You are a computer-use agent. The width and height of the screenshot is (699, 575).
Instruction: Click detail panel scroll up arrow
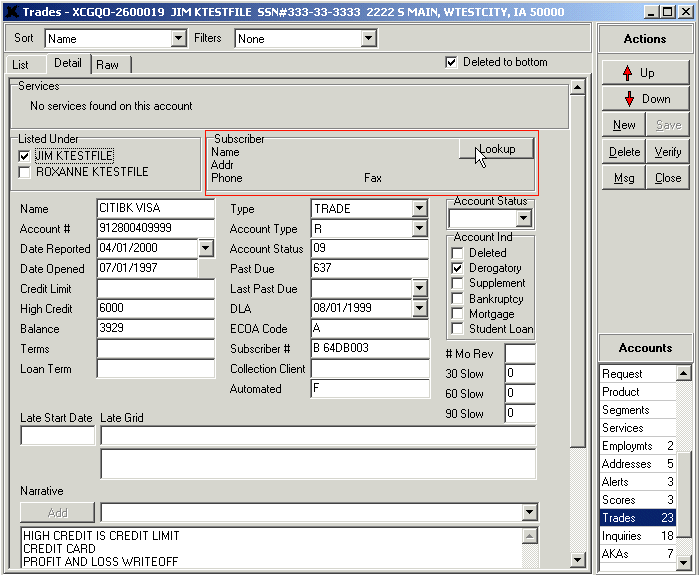point(577,87)
